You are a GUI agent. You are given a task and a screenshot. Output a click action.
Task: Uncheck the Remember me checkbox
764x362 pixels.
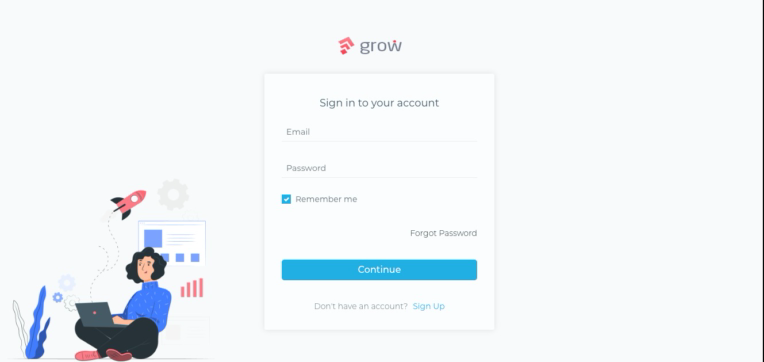(286, 199)
